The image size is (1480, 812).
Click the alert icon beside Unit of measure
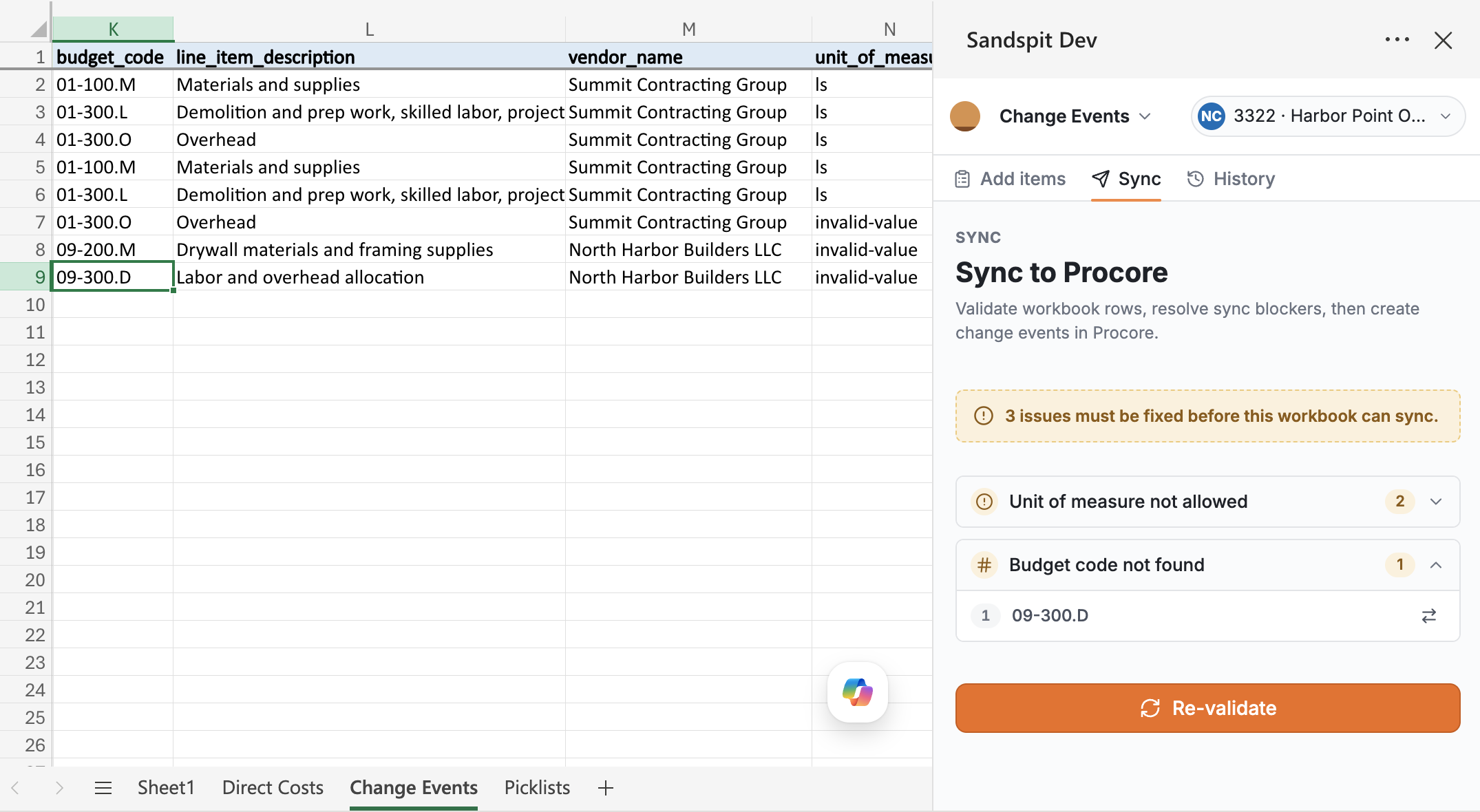tap(984, 502)
